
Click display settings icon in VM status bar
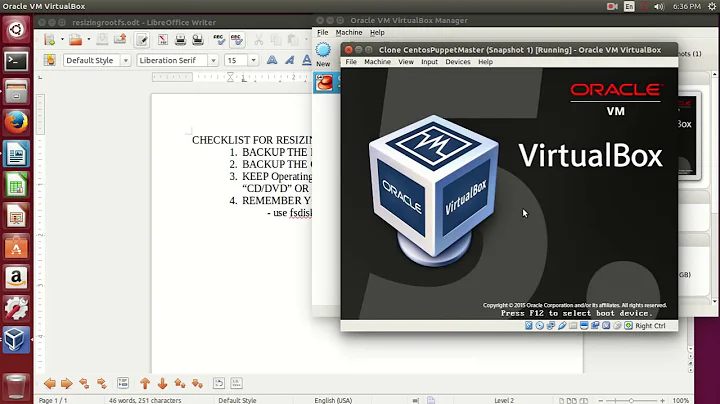tap(584, 325)
